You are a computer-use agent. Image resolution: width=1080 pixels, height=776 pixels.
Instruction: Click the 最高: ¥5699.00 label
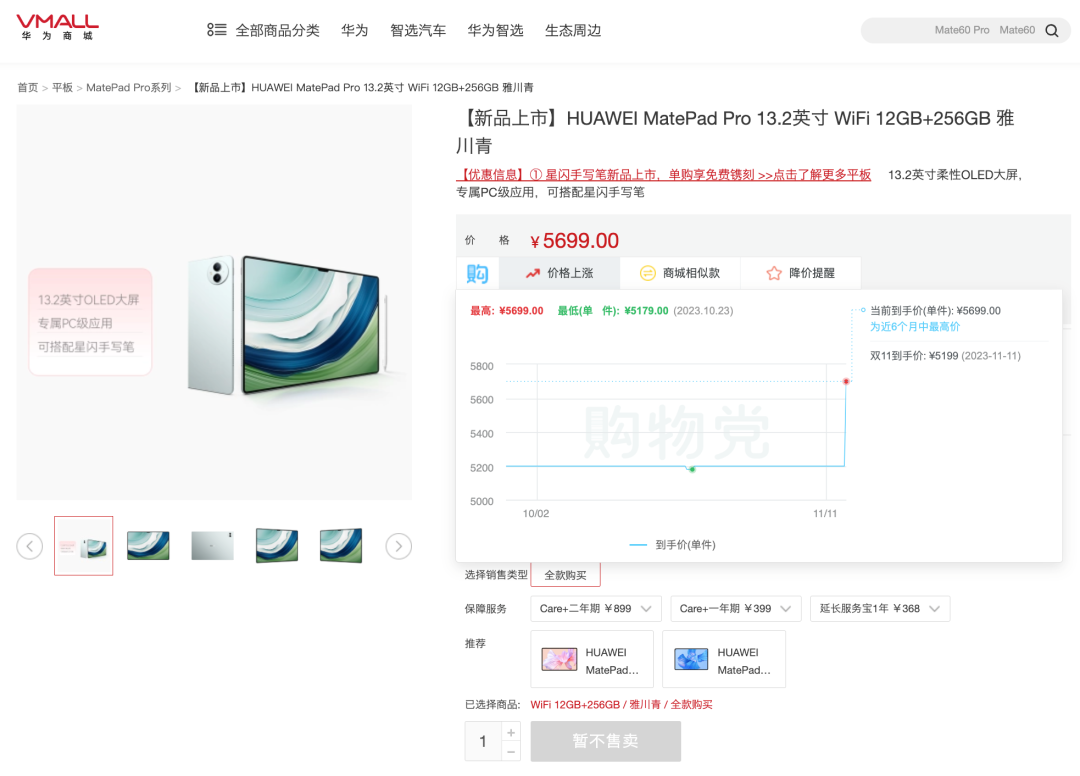(x=507, y=311)
